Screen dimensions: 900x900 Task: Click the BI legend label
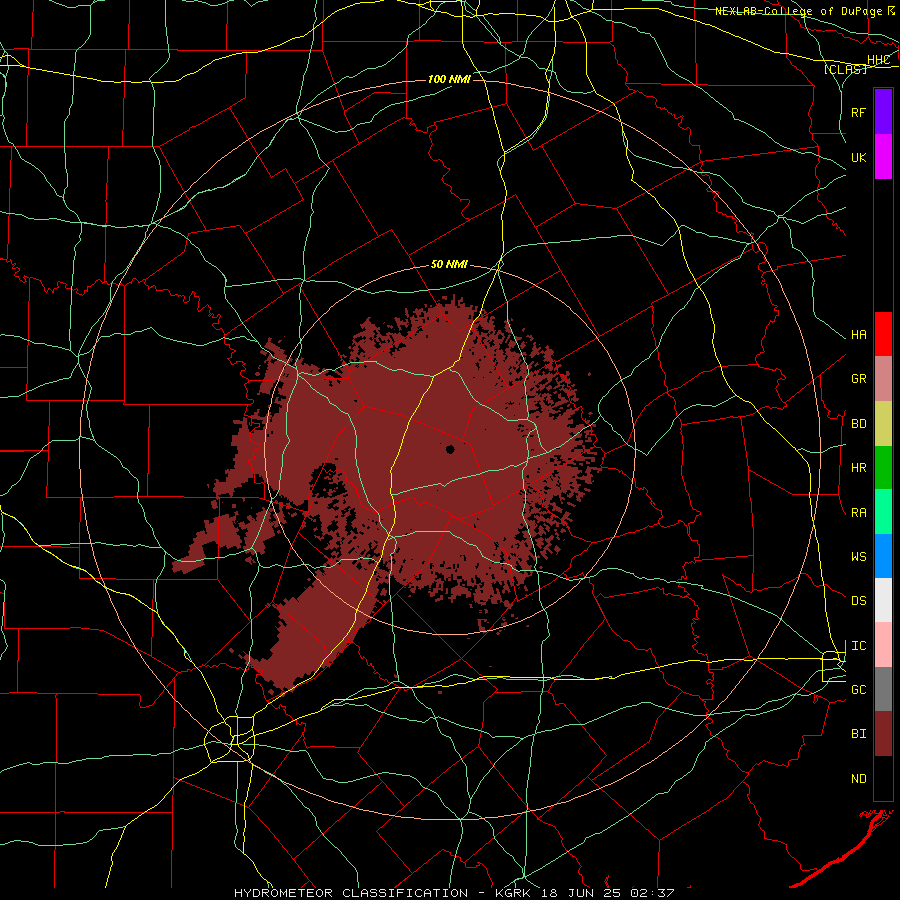pos(859,734)
